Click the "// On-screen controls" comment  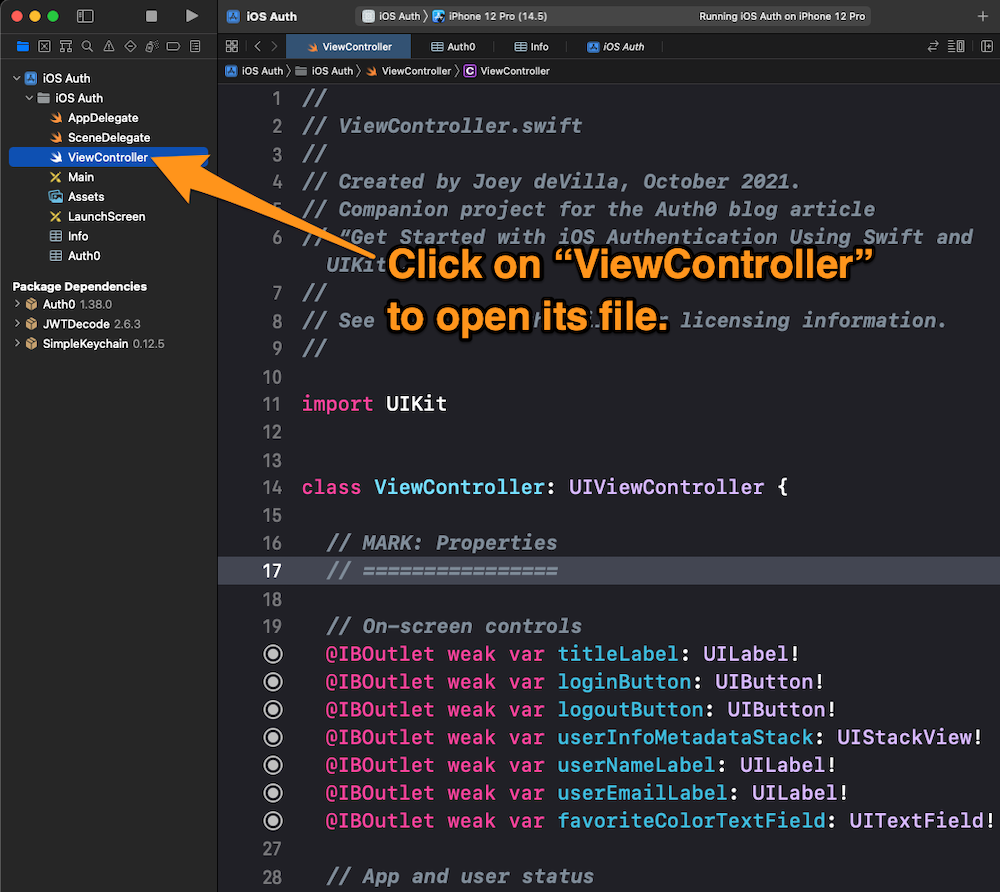[453, 627]
